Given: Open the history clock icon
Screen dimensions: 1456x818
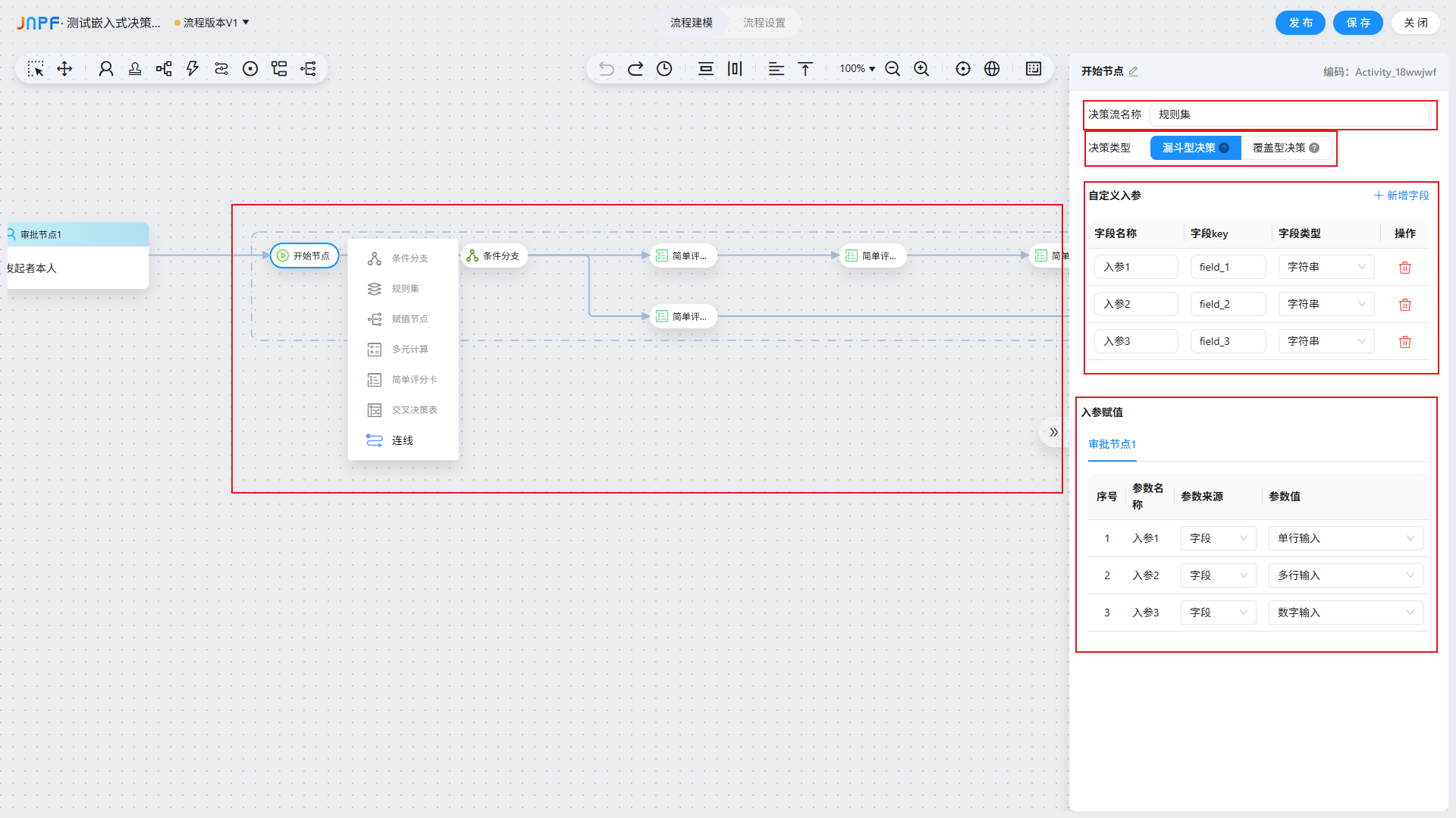Looking at the screenshot, I should [x=664, y=69].
